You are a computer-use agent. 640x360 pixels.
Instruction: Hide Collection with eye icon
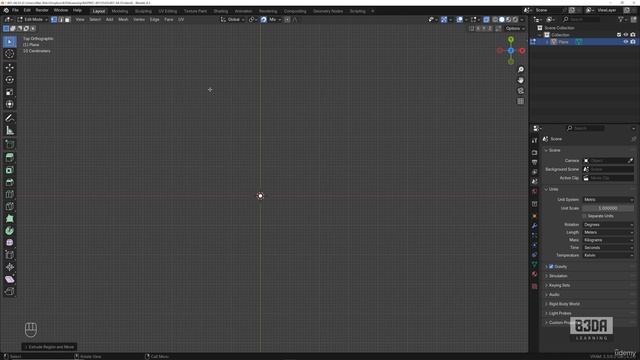coord(625,35)
